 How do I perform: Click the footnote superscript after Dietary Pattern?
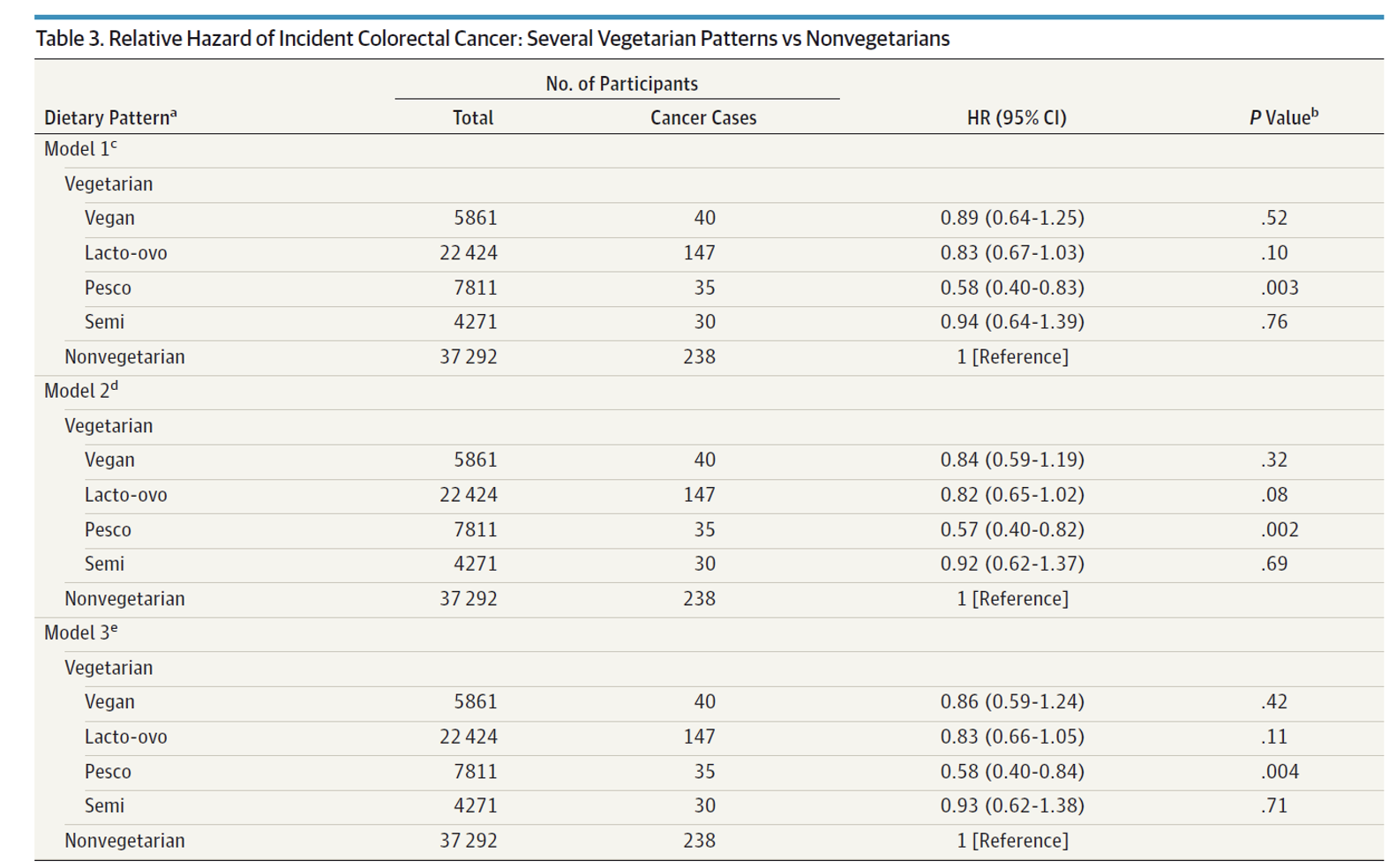tap(174, 113)
